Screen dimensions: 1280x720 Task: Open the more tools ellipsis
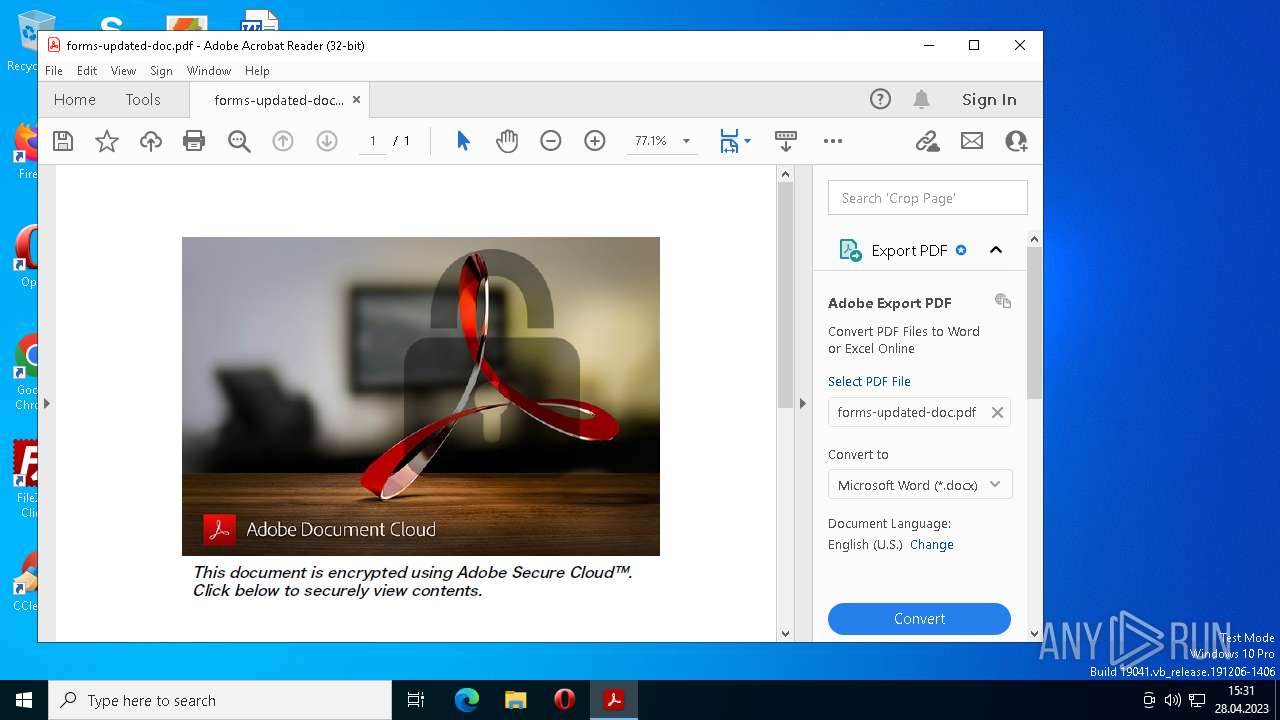coord(833,141)
